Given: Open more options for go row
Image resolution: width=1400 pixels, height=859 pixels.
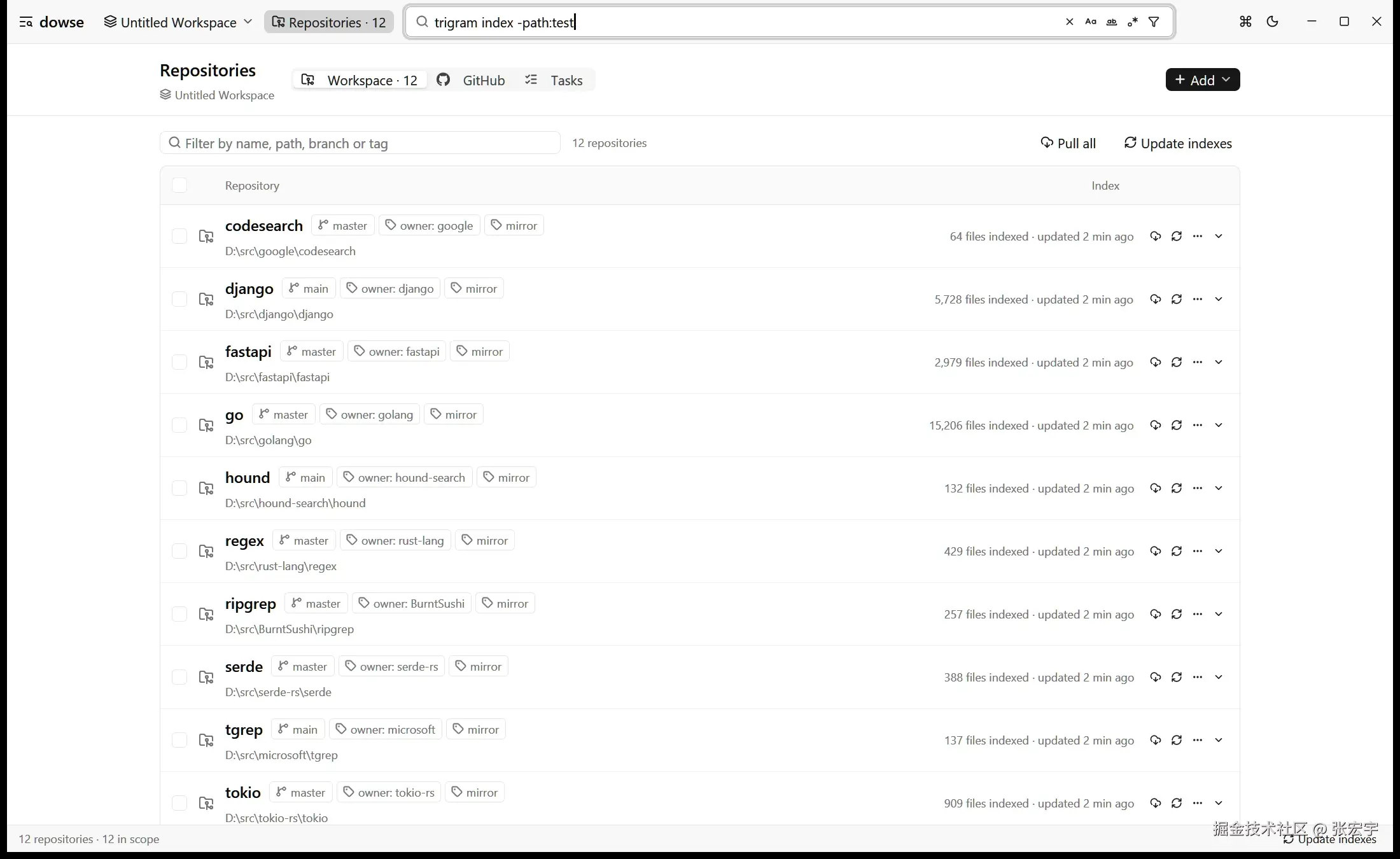Looking at the screenshot, I should (1198, 425).
